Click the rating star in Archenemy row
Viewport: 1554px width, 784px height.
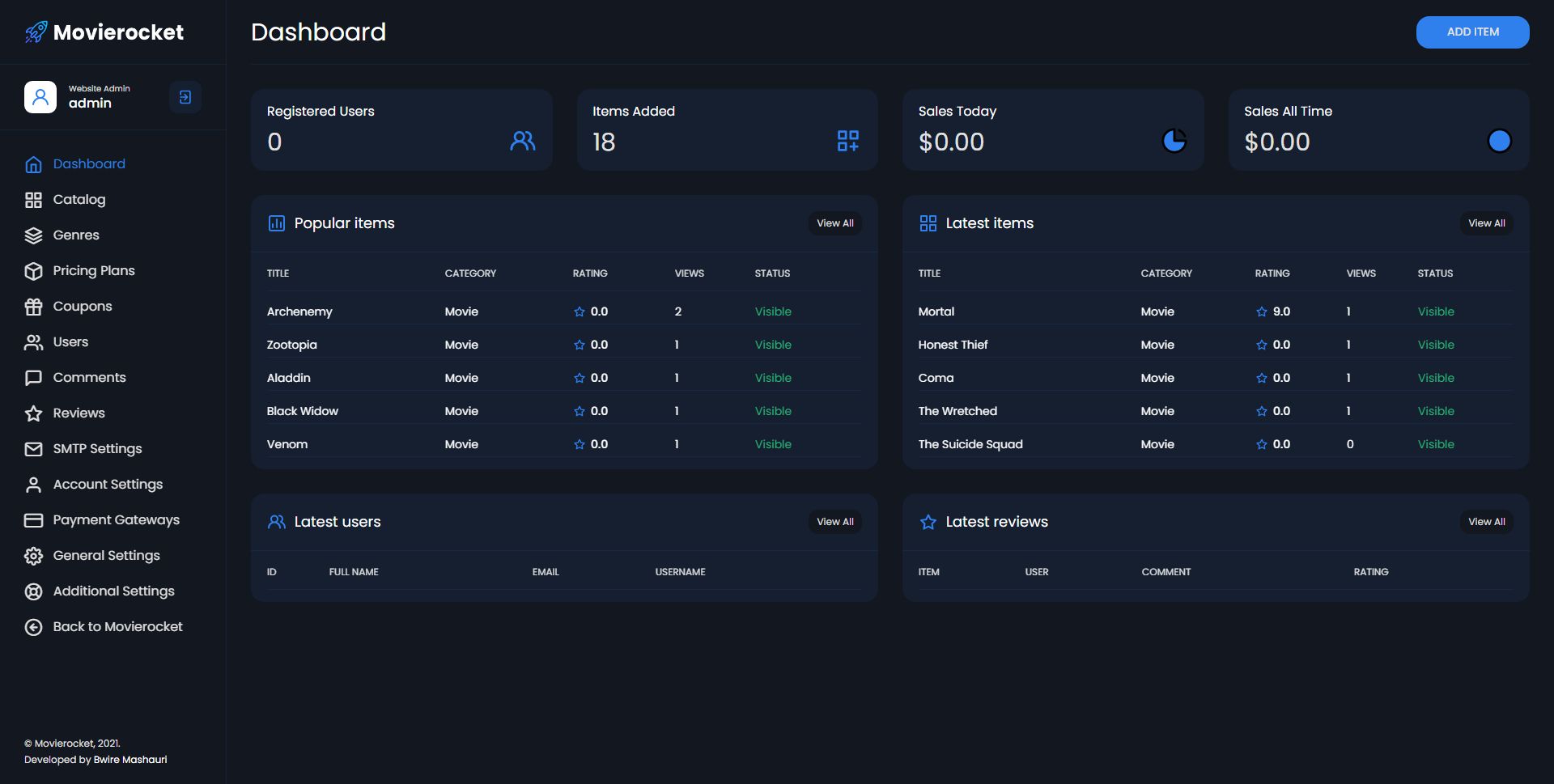point(579,311)
